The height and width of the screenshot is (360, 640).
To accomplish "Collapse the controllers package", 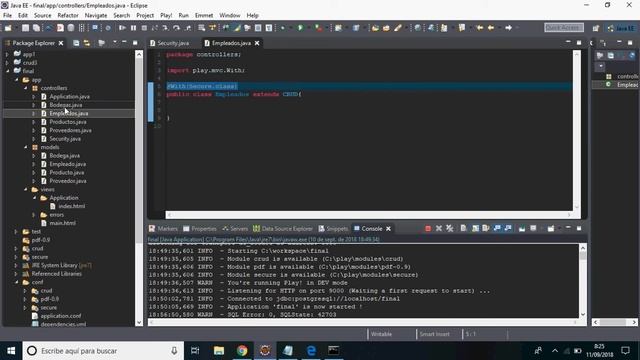I will click(x=25, y=88).
